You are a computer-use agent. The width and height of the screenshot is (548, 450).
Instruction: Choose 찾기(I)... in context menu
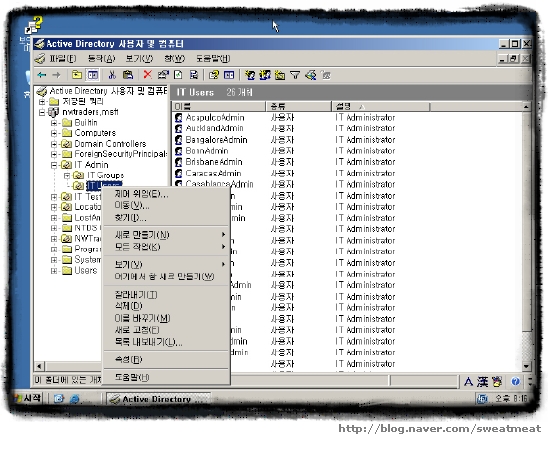[166, 217]
